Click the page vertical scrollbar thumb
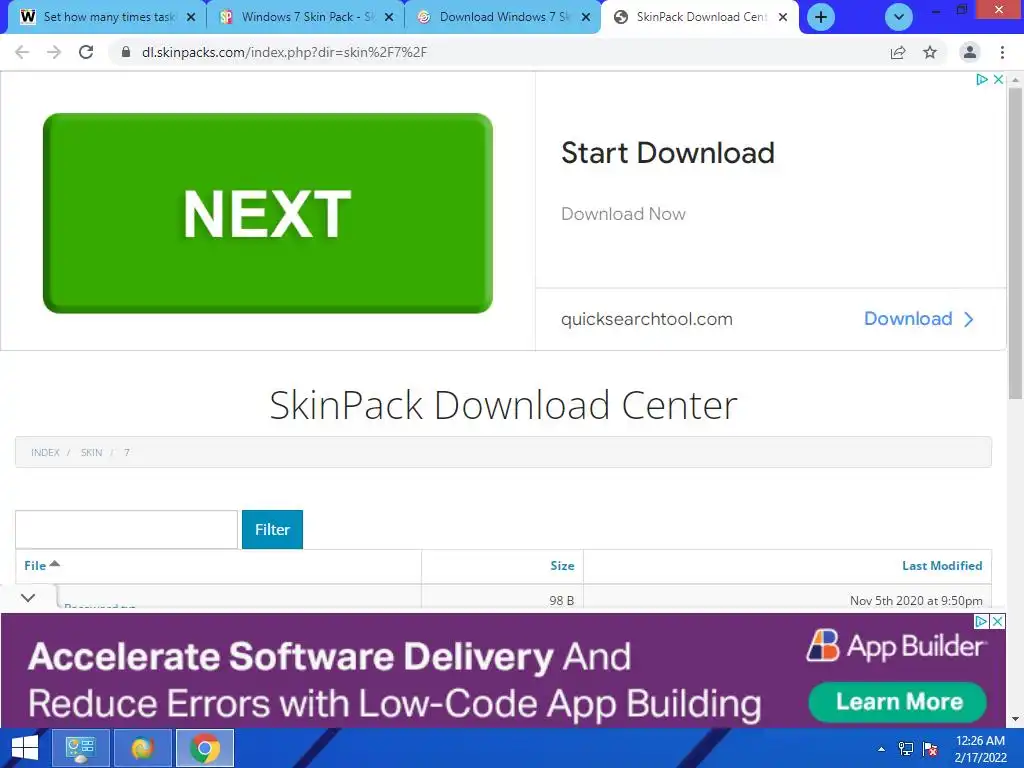This screenshot has width=1024, height=768. pos(1015,242)
